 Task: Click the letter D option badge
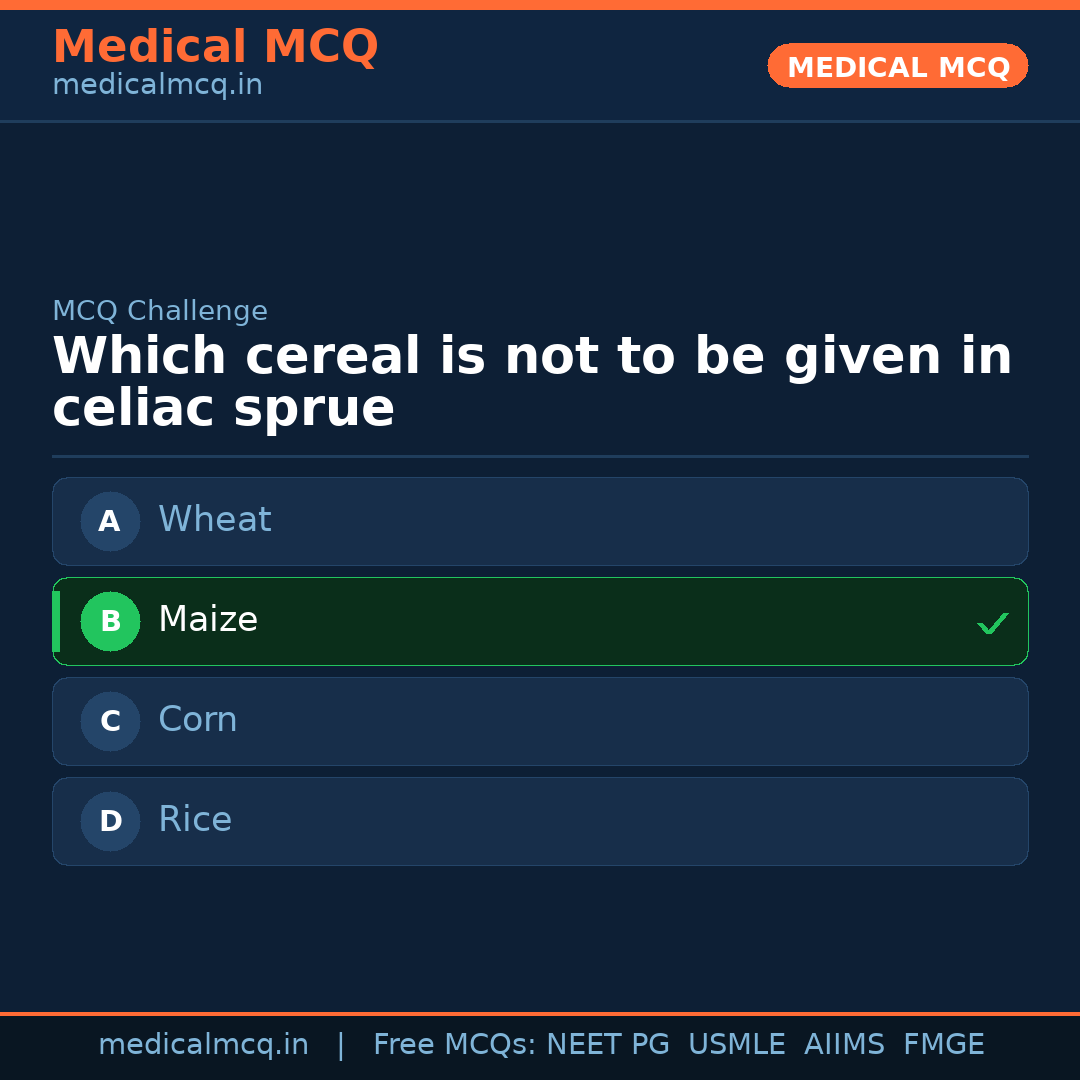pyautogui.click(x=110, y=821)
